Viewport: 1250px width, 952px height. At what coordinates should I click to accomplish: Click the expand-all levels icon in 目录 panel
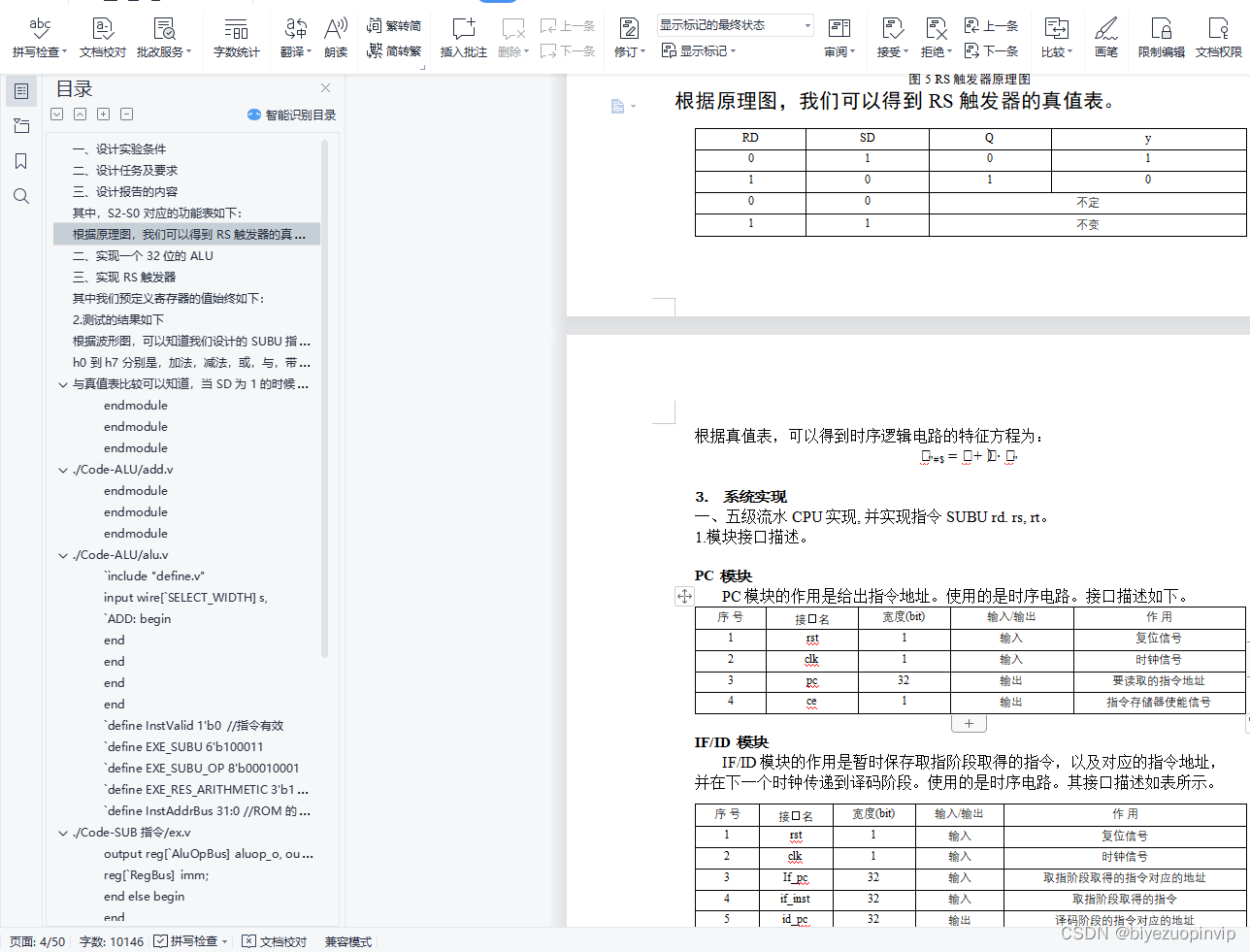[57, 114]
